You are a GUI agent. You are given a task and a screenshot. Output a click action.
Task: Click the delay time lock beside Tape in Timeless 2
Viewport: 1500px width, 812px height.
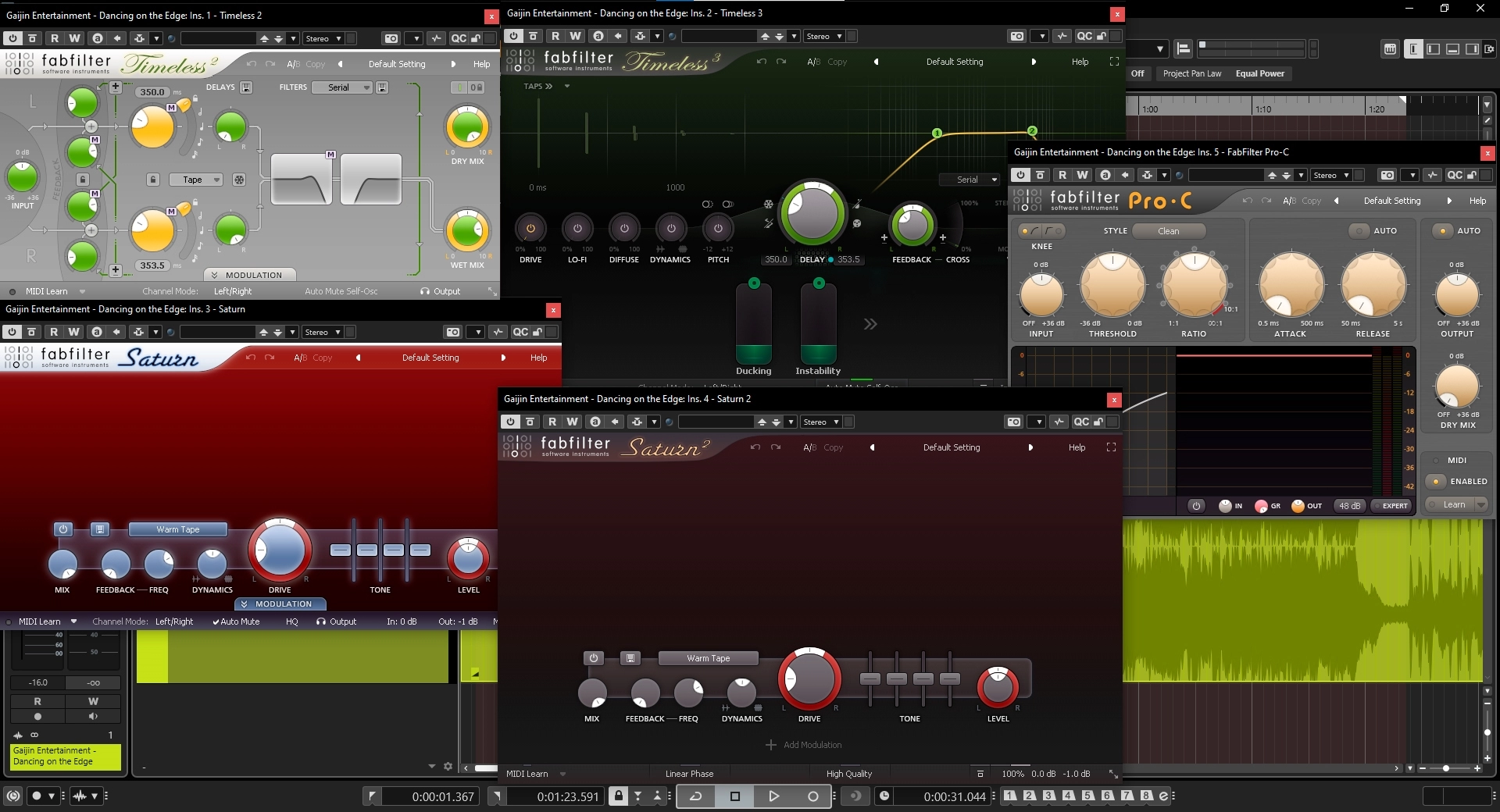click(x=153, y=180)
